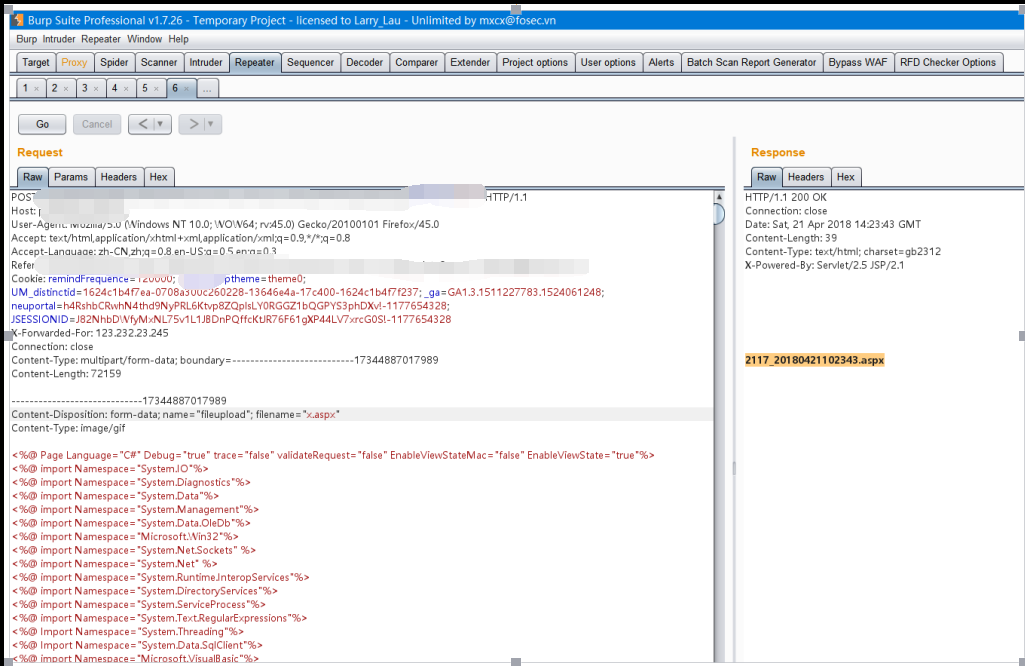Open the Alerts tab
This screenshot has height=666, width=1025.
coord(661,63)
